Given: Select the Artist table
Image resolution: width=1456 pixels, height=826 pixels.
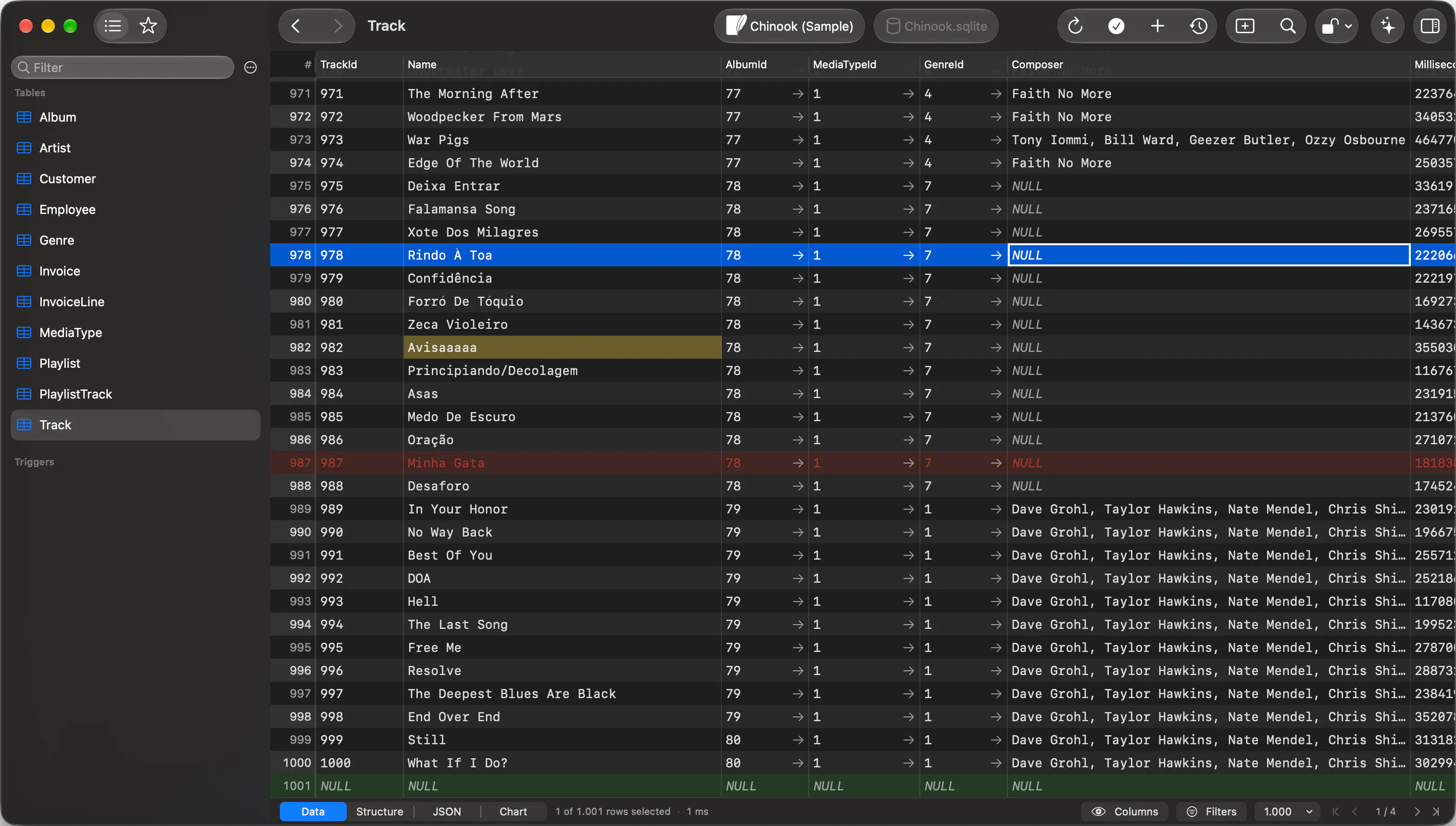Looking at the screenshot, I should click(x=135, y=148).
